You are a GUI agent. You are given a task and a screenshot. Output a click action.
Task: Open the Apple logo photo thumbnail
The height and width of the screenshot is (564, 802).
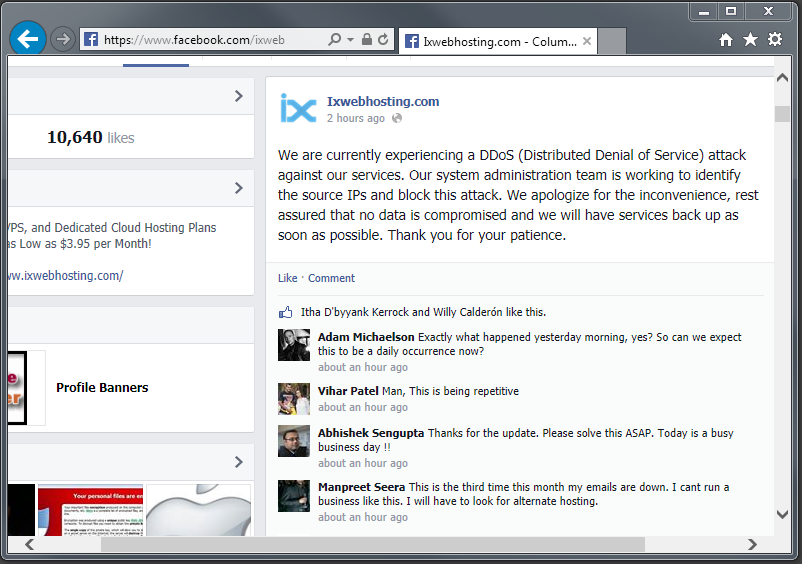[198, 510]
